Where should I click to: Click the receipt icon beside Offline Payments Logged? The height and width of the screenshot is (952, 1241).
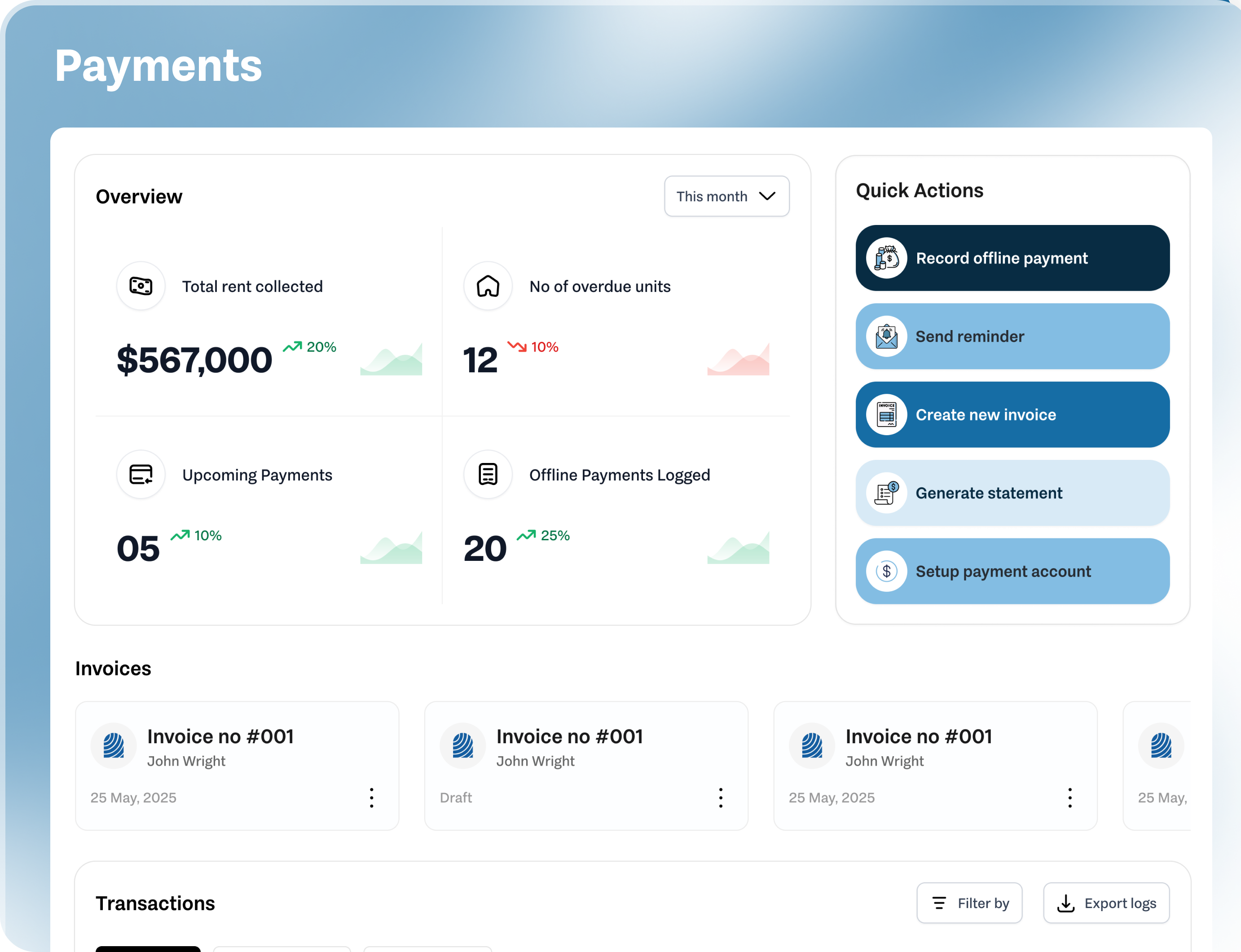(x=488, y=474)
